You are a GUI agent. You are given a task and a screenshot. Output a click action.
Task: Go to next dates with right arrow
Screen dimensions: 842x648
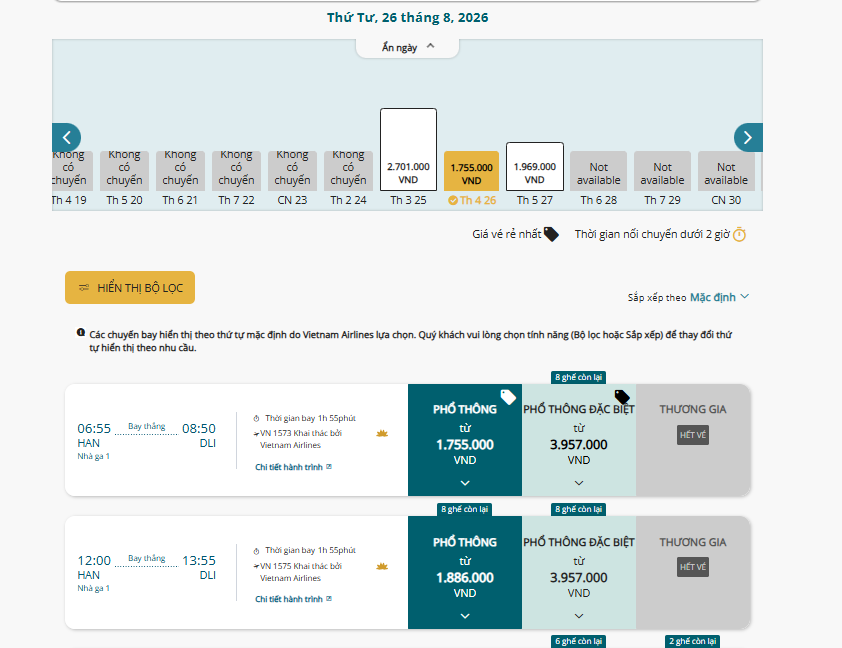(748, 137)
